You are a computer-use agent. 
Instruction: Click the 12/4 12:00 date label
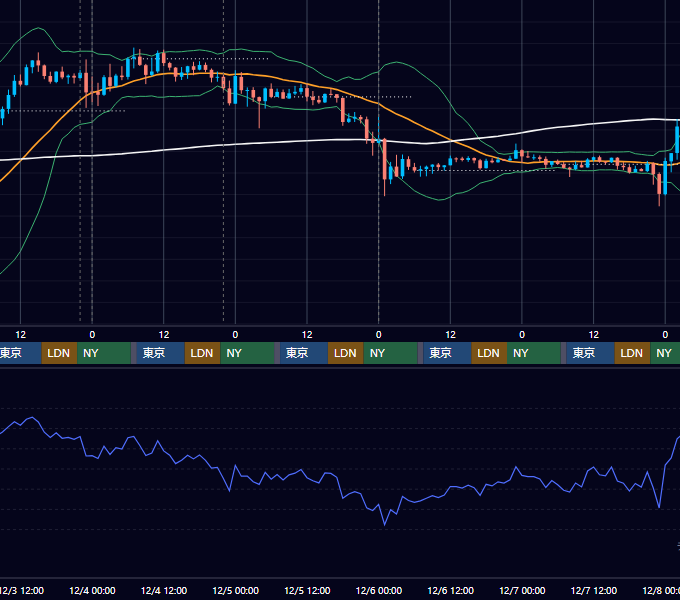164,590
